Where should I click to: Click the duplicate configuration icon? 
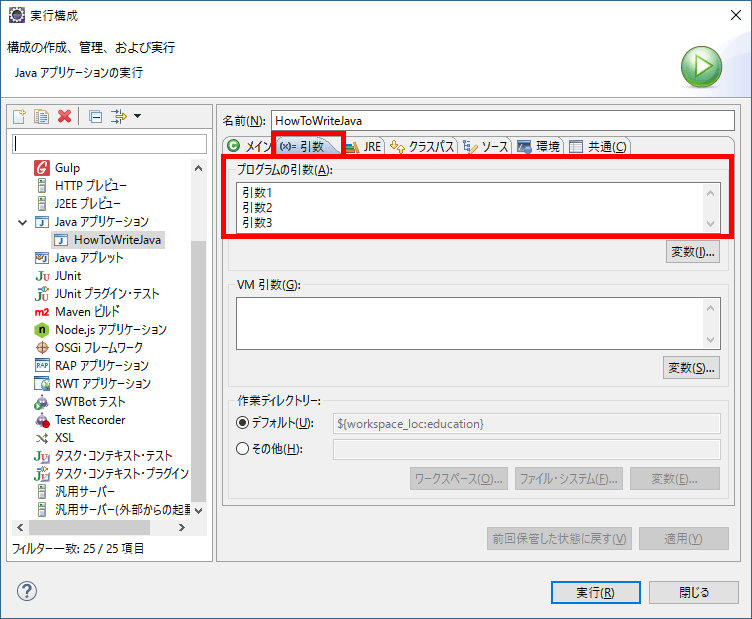click(x=41, y=117)
